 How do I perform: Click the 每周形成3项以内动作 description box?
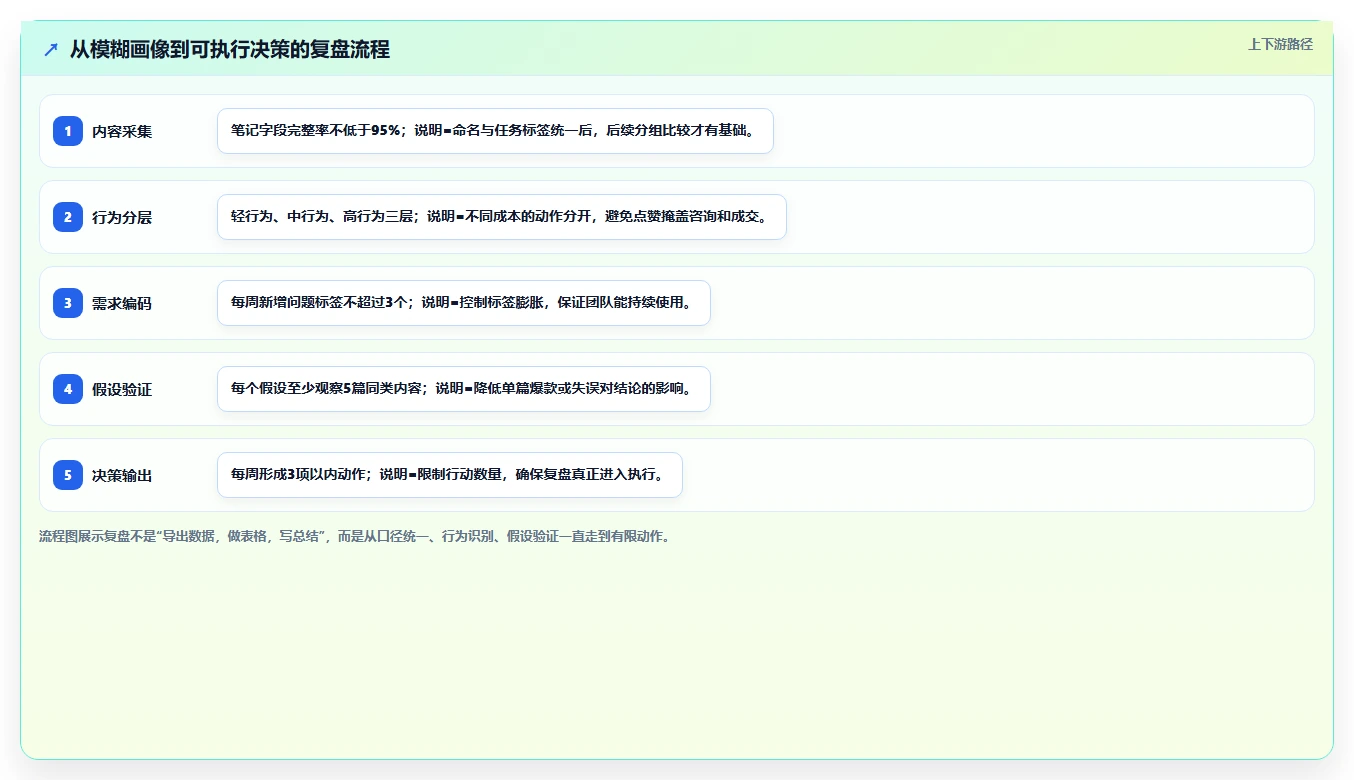pos(449,475)
